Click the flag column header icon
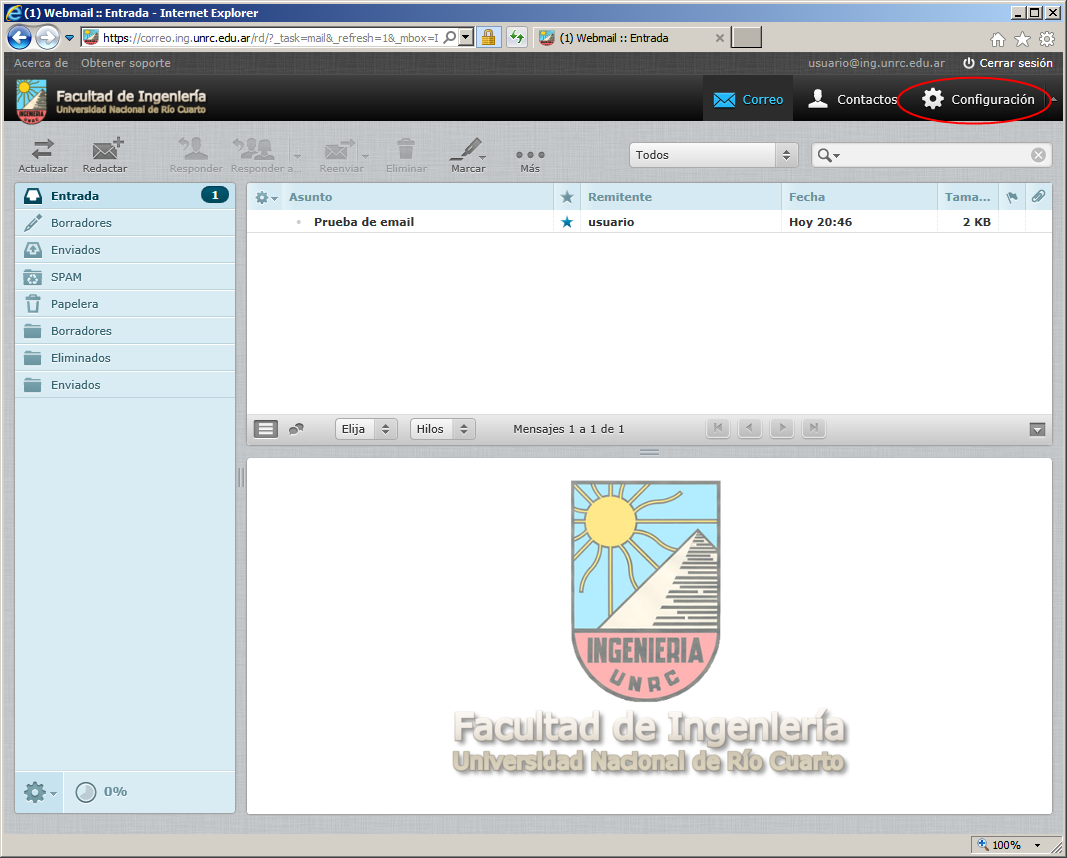 click(x=1012, y=197)
